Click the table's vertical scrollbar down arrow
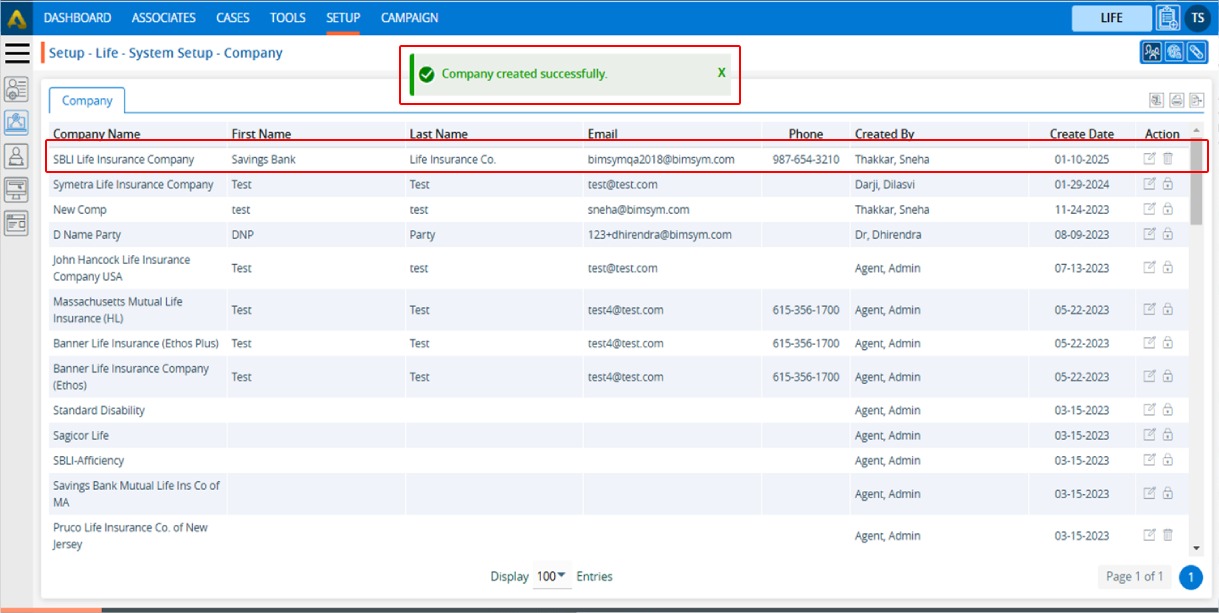 1196,548
